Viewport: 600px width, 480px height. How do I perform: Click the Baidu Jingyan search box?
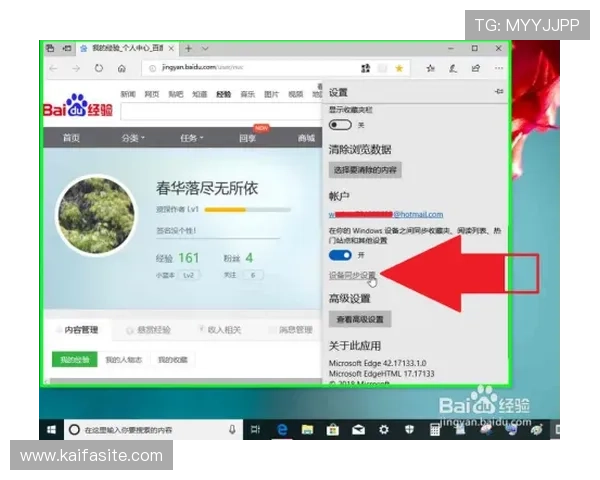tap(221, 112)
